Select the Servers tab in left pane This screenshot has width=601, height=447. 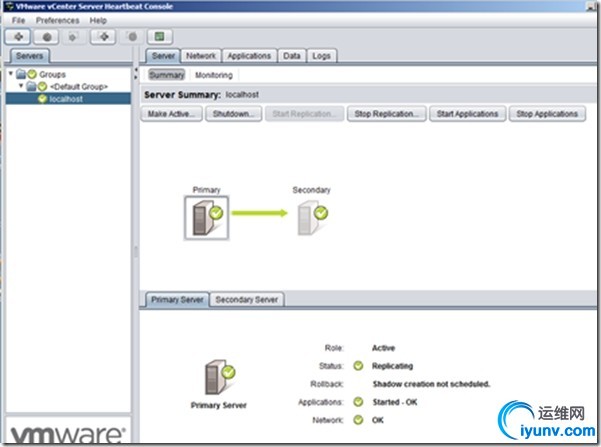[30, 56]
